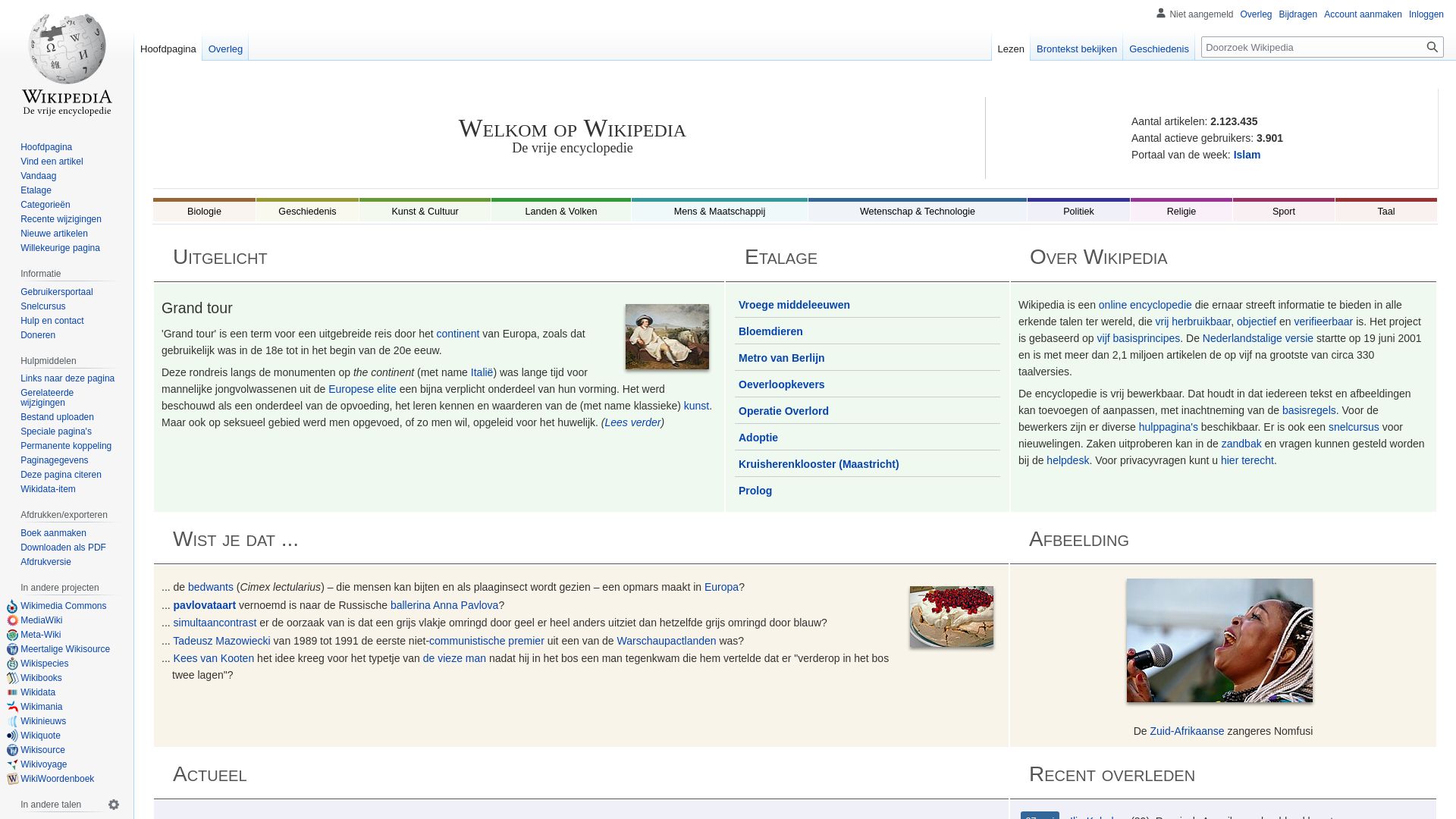Image resolution: width=1456 pixels, height=819 pixels.
Task: Click the Wikiquote project icon
Action: pos(12,736)
